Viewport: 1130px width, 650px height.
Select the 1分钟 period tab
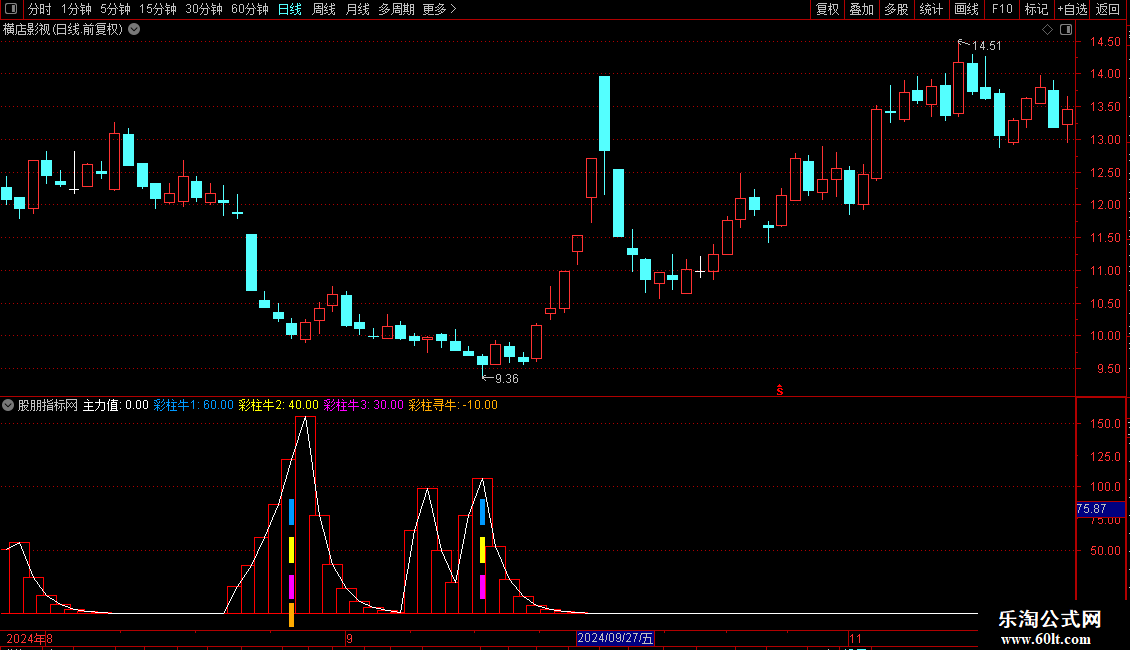76,9
